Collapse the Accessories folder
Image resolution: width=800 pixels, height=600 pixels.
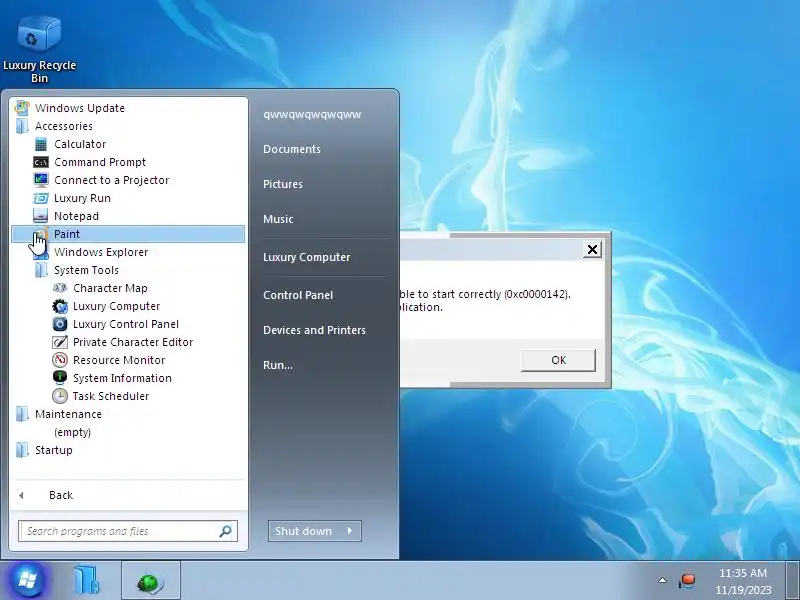click(64, 126)
